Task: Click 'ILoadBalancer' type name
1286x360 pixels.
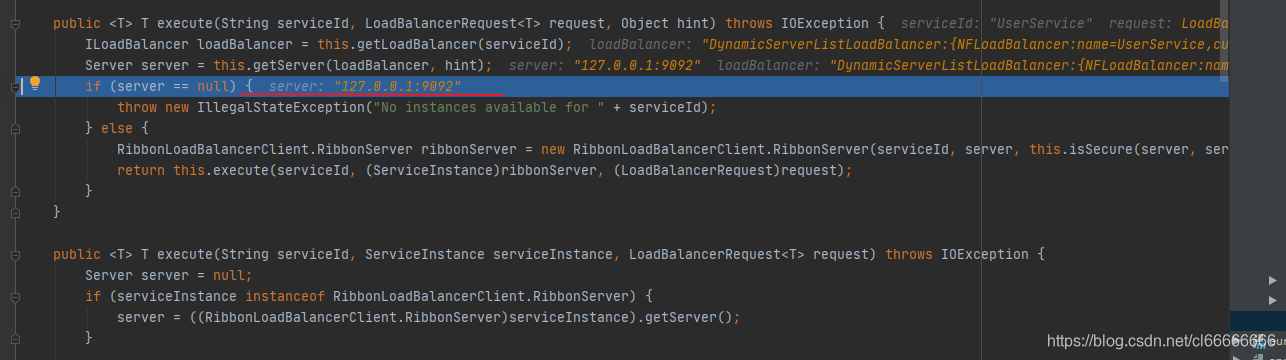Action: [138, 44]
